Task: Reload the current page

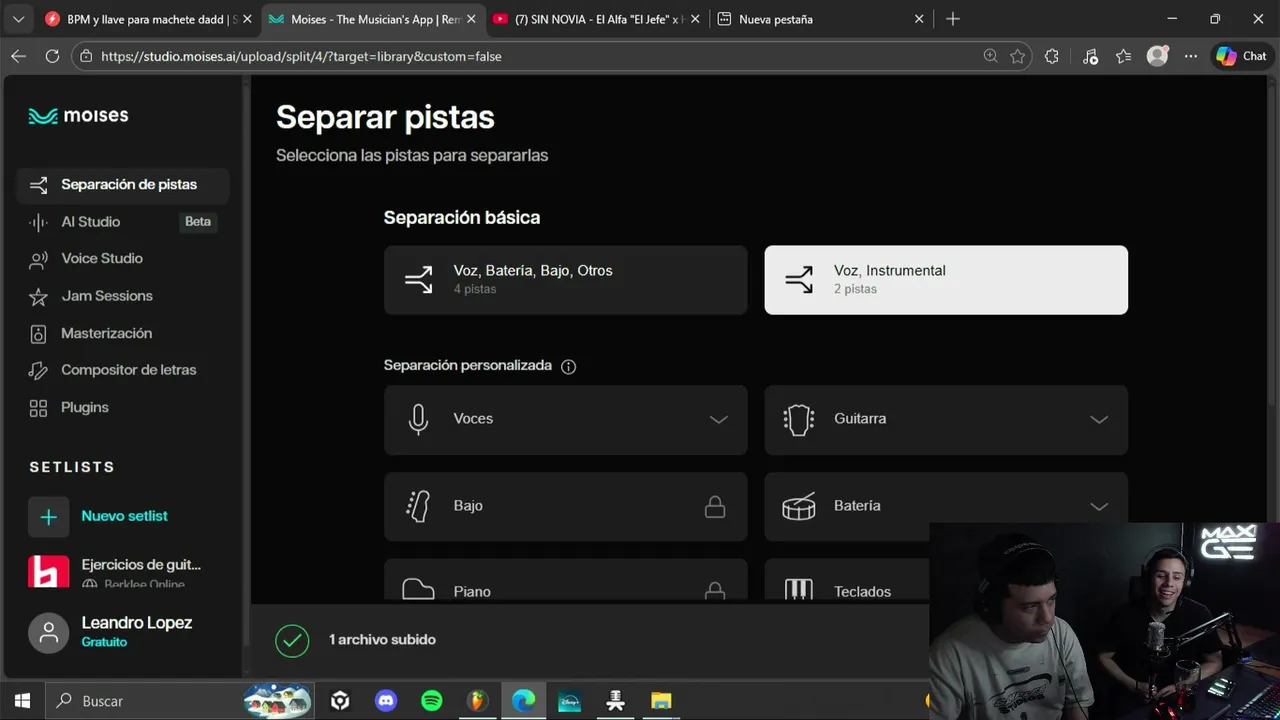Action: point(52,56)
